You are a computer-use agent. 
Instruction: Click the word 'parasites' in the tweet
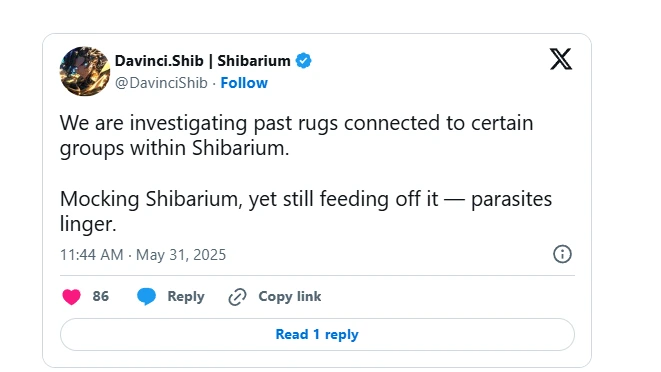coord(511,199)
